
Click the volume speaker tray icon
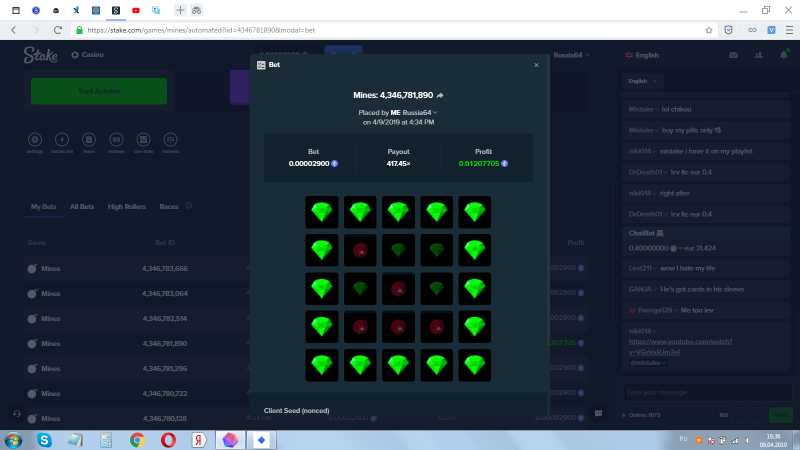pyautogui.click(x=747, y=440)
